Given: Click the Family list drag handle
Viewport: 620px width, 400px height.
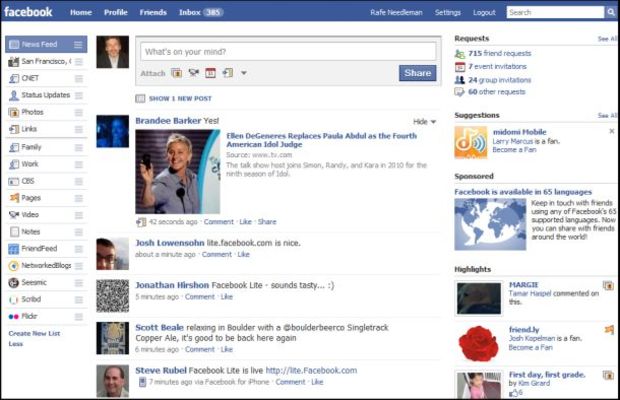Looking at the screenshot, I should 79,147.
